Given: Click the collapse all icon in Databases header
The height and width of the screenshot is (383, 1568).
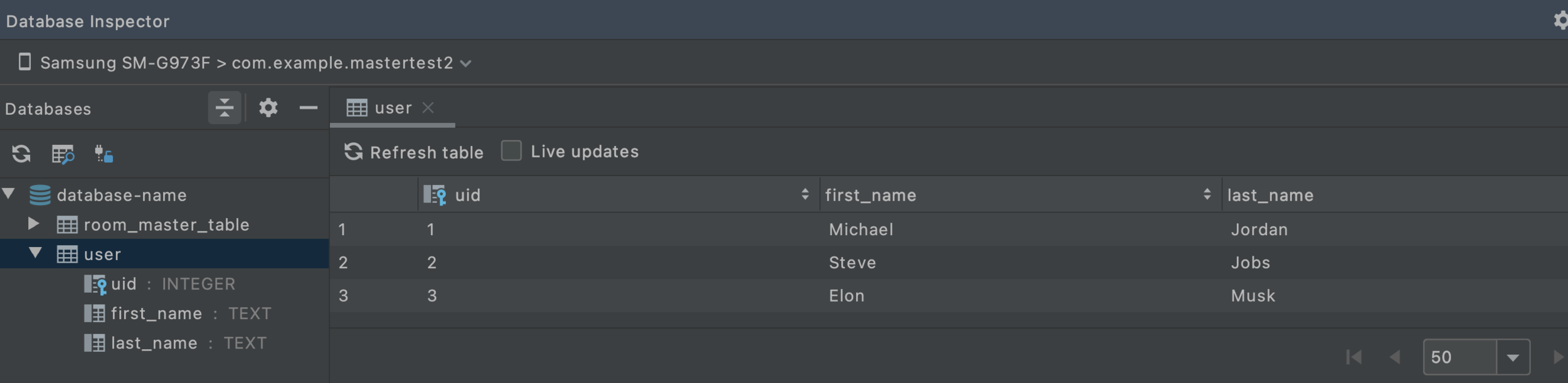Looking at the screenshot, I should coord(224,108).
